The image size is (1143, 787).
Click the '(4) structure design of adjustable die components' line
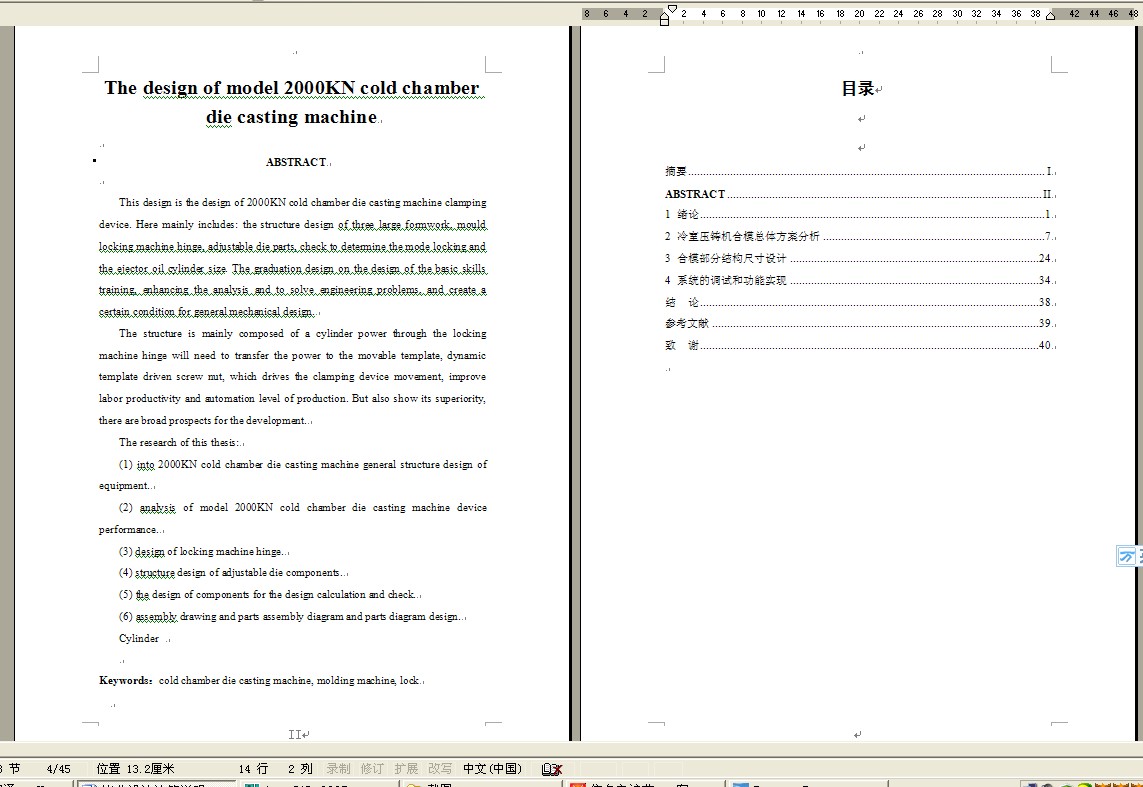230,573
